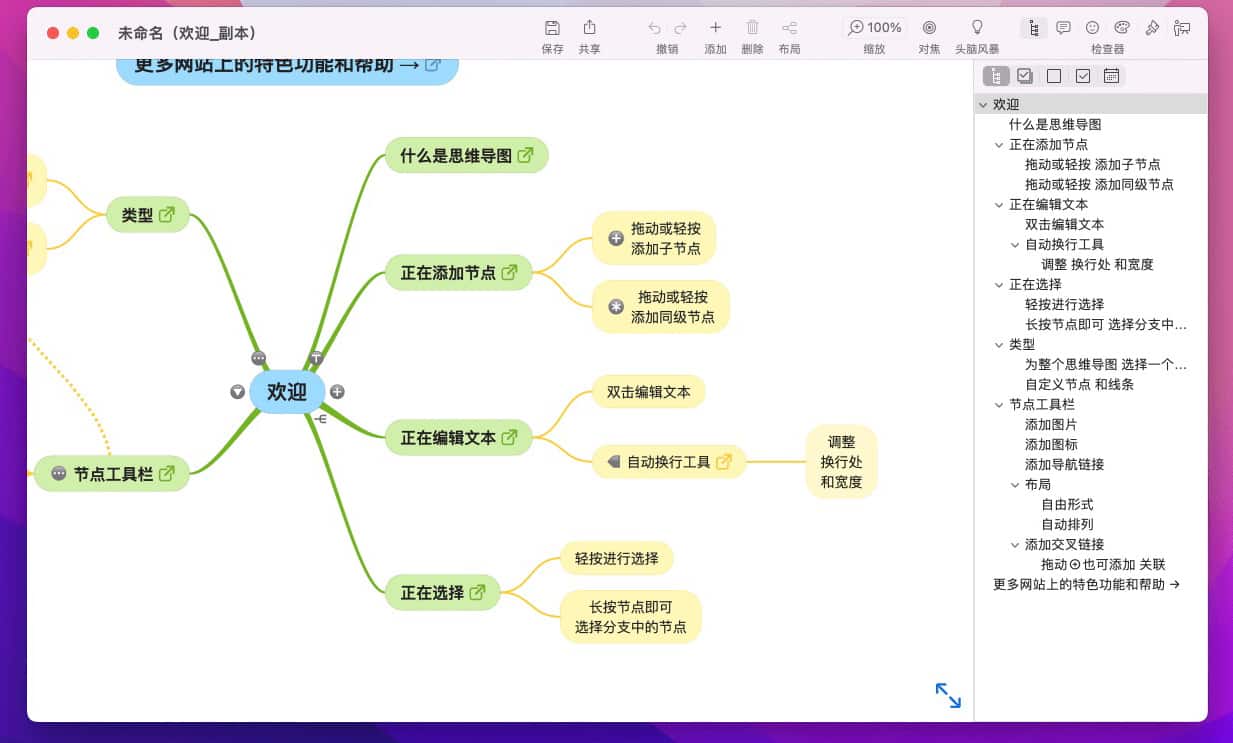1233x743 pixels.
Task: Open the Layout (布局) toolbar icon
Action: (789, 28)
